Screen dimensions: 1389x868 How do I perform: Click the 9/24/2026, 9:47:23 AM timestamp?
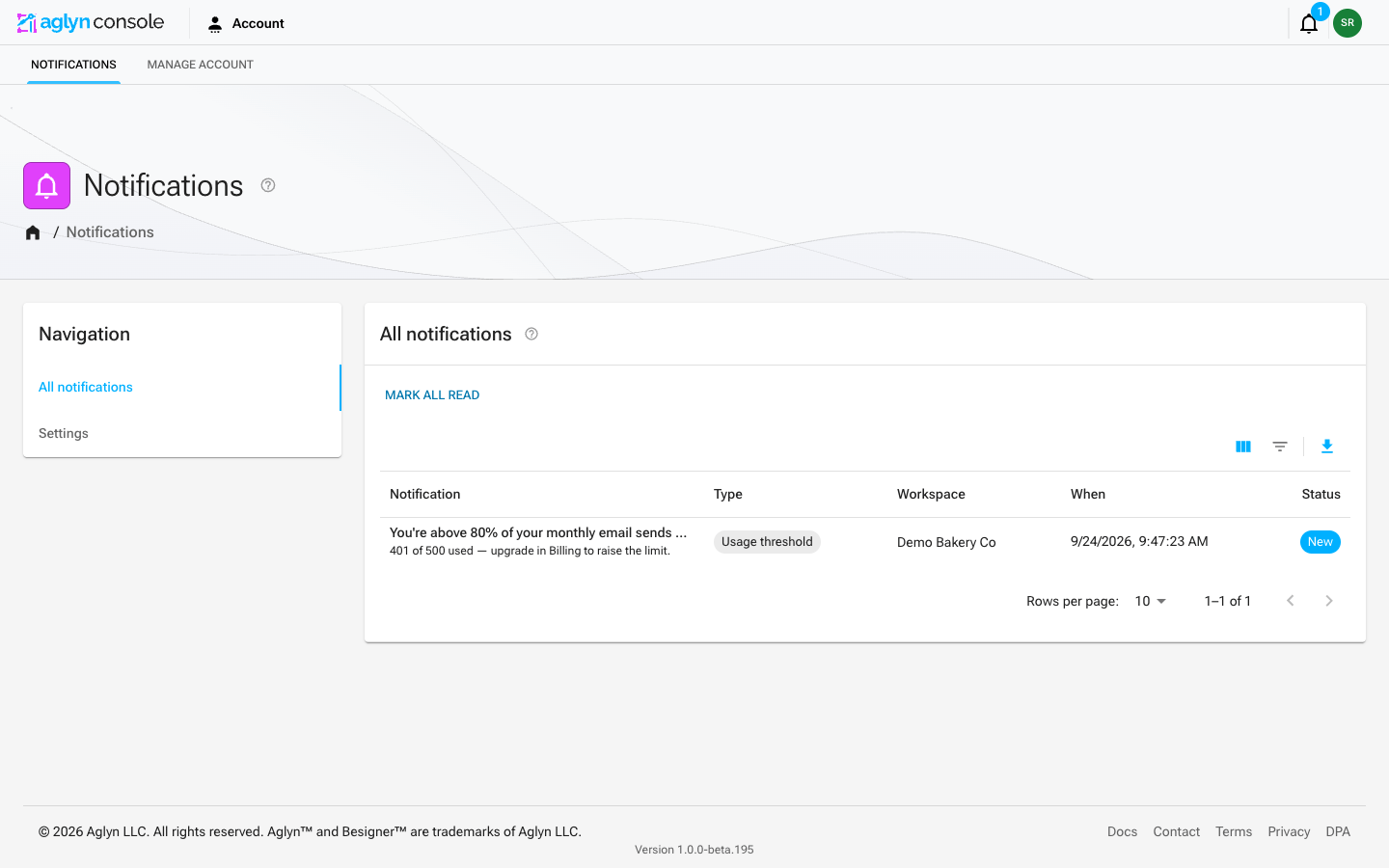[1139, 541]
